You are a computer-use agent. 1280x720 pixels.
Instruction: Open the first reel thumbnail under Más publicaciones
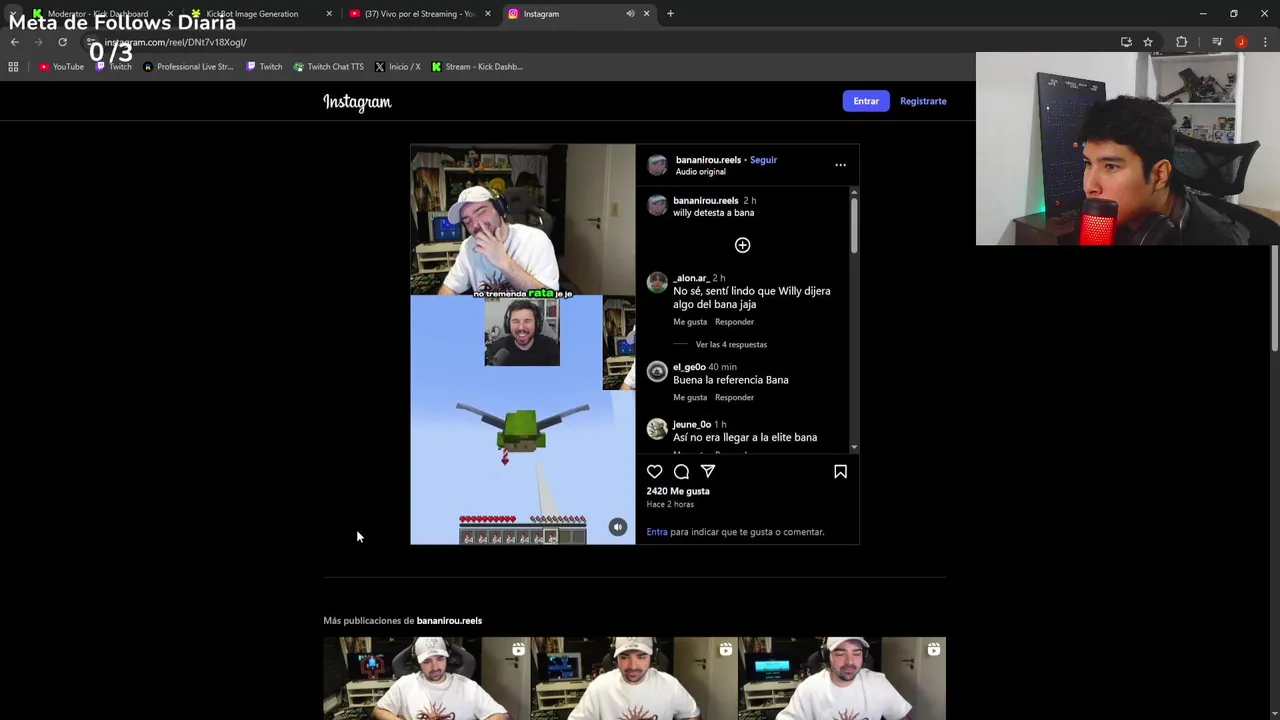(x=427, y=678)
